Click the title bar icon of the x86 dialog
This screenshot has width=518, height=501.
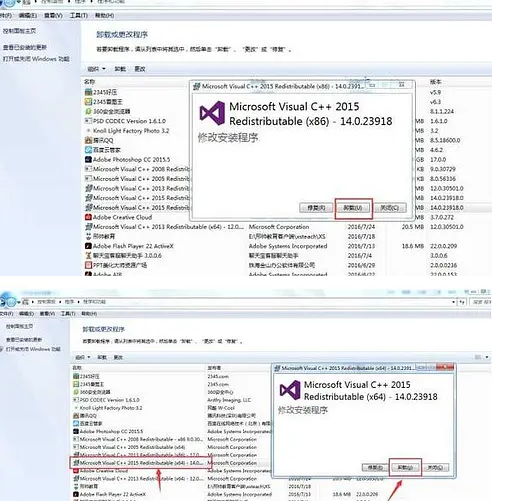pos(197,86)
